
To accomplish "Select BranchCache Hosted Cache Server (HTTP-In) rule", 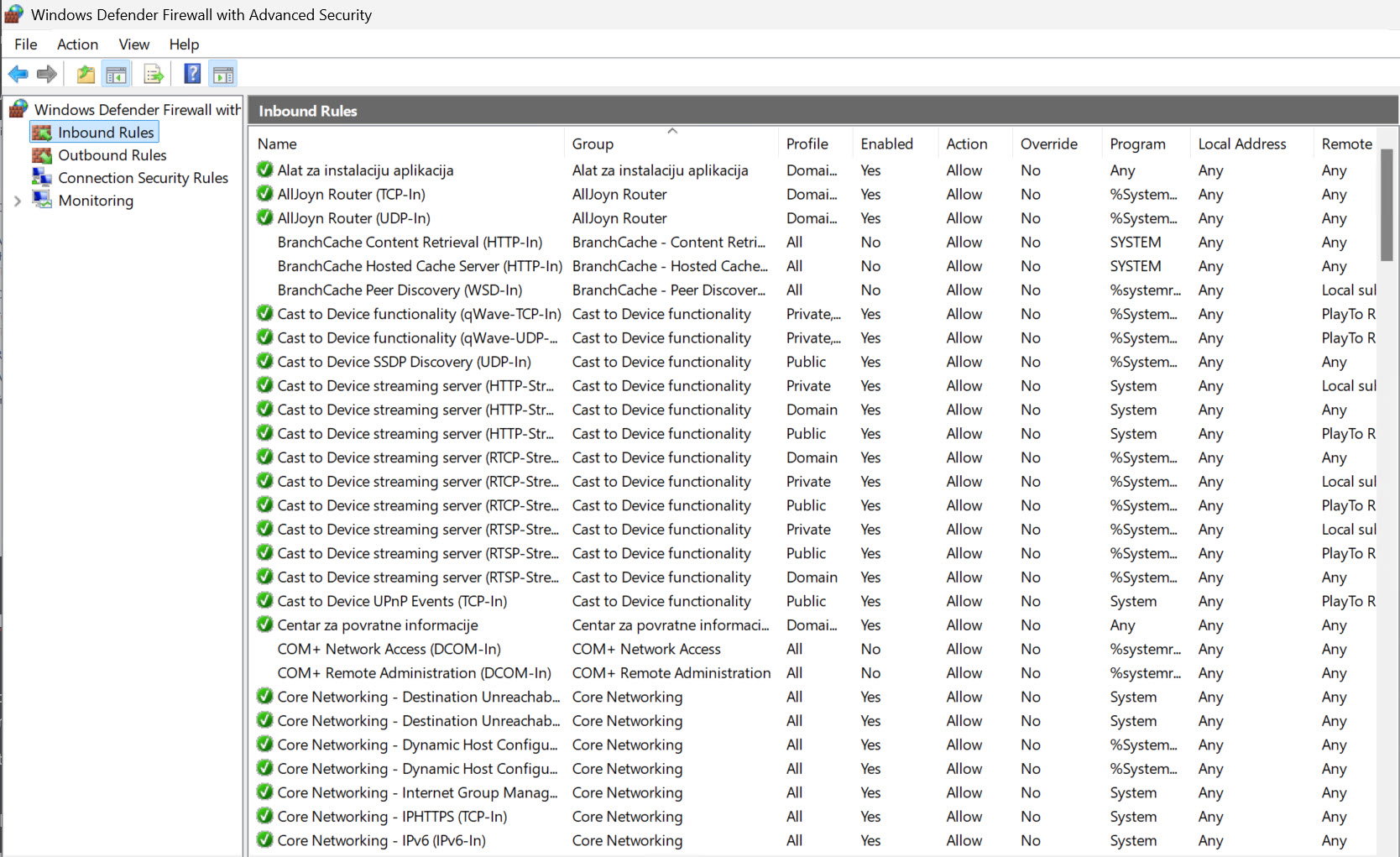I will (x=420, y=266).
